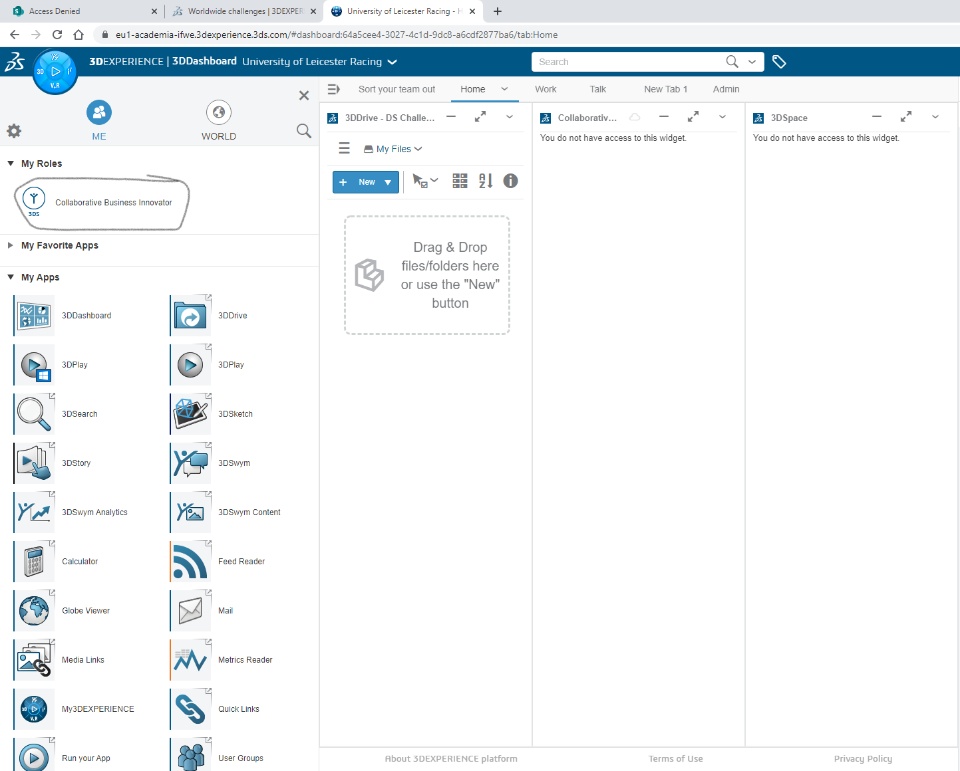Open the University of Leicester Racing dropdown
The image size is (960, 771).
[392, 62]
